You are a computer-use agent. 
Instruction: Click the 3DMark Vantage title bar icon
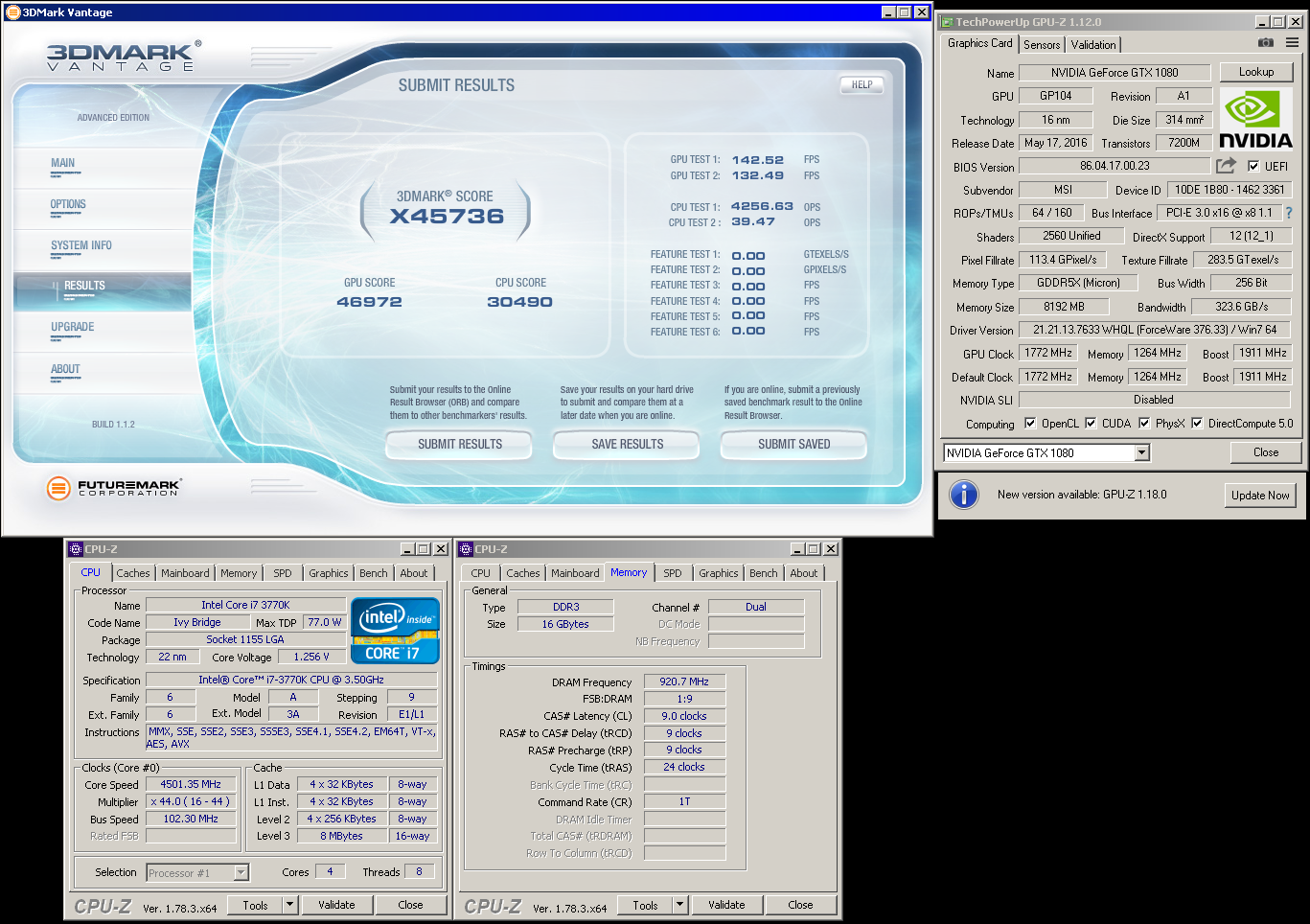click(x=13, y=12)
